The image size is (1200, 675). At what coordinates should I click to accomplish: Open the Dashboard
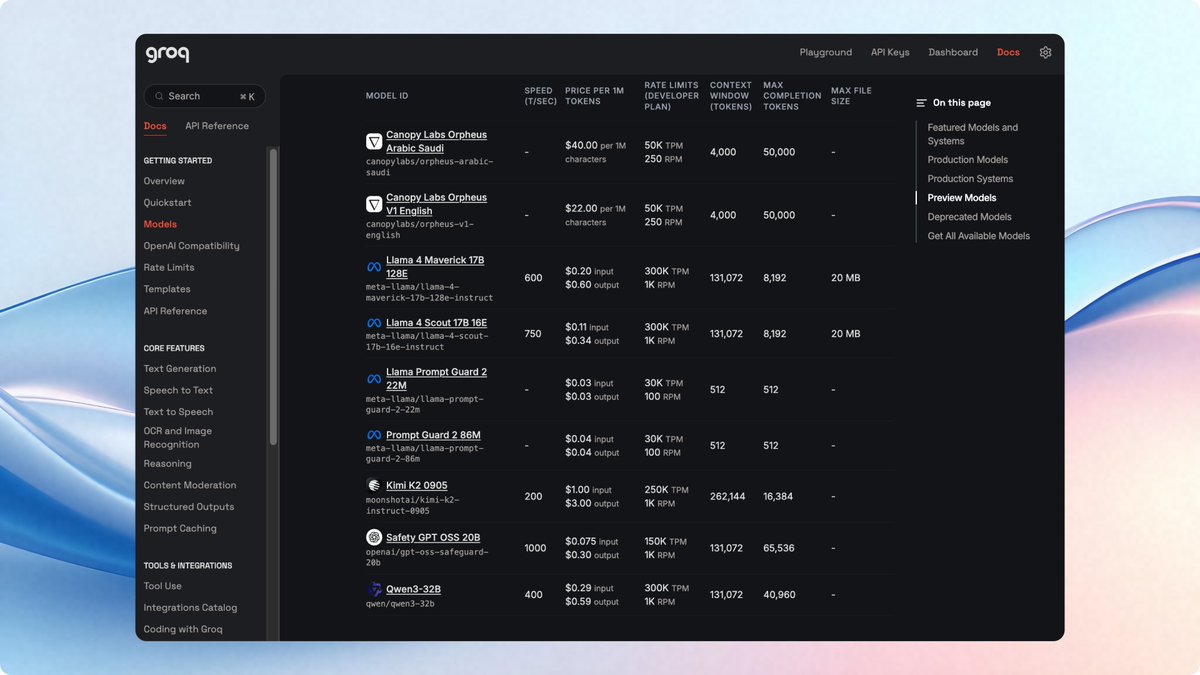(953, 52)
